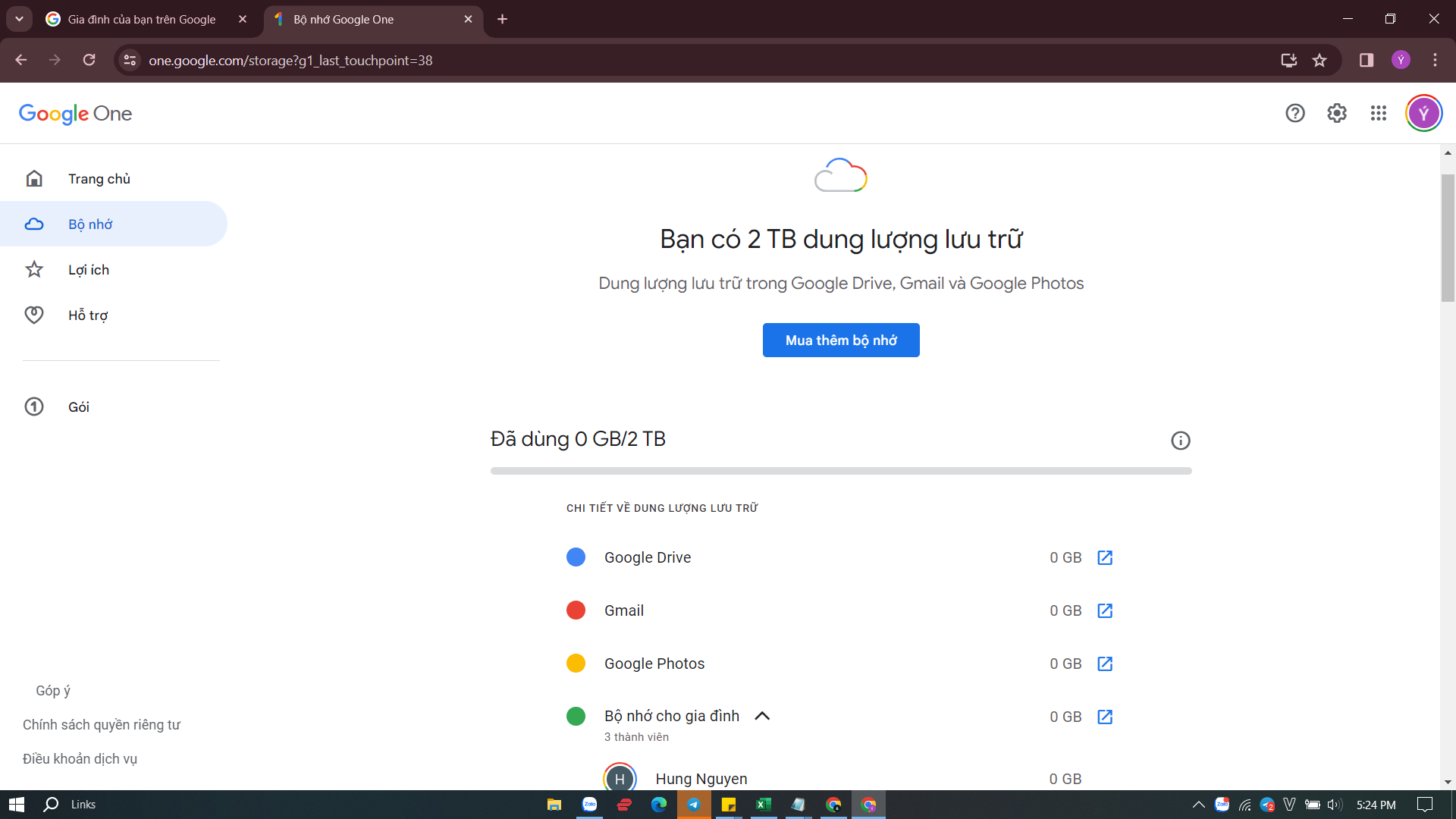The width and height of the screenshot is (1456, 819).
Task: Click the Hỗ trợ heart icon
Action: click(34, 315)
